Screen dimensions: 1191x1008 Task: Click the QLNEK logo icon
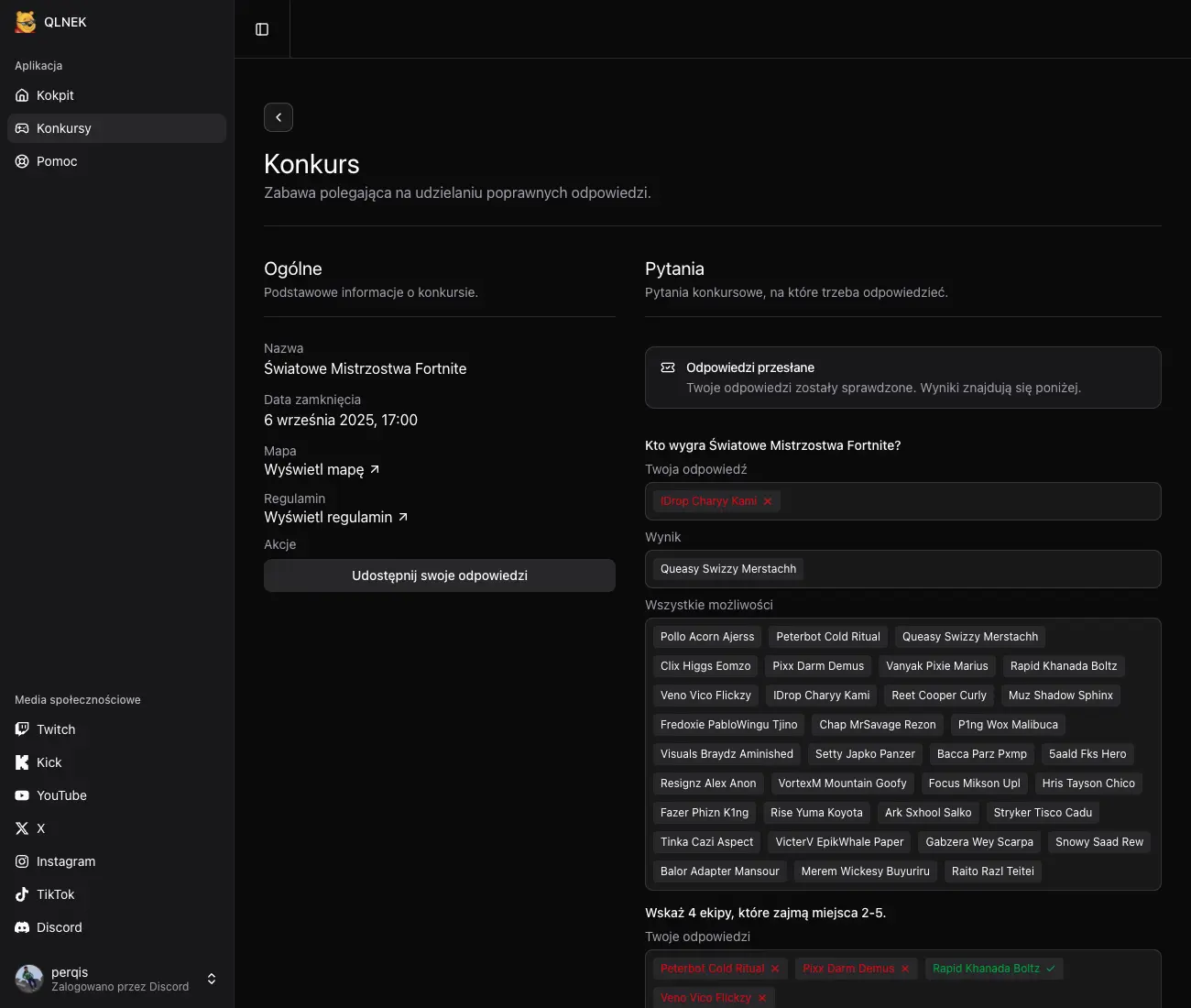[x=26, y=22]
